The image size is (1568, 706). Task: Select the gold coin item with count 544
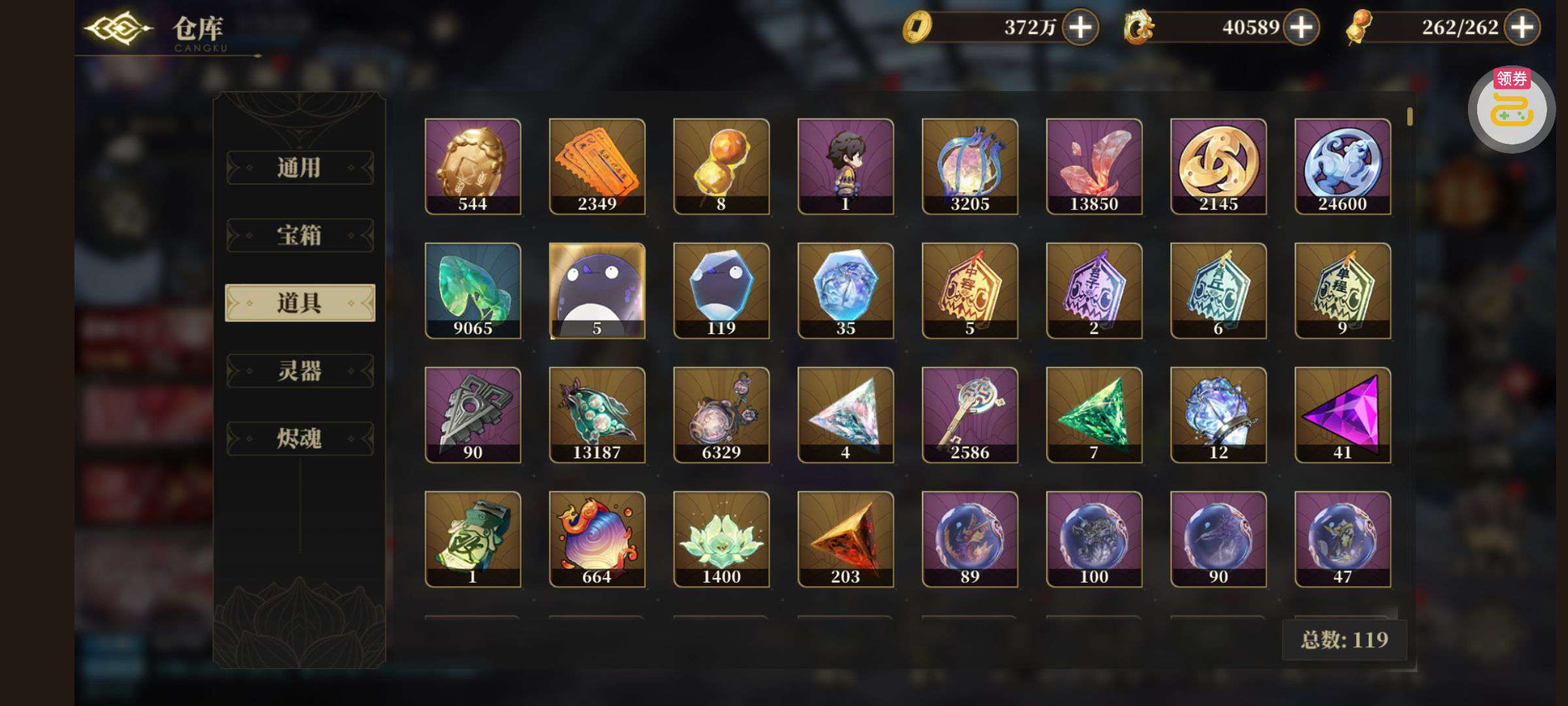[472, 166]
